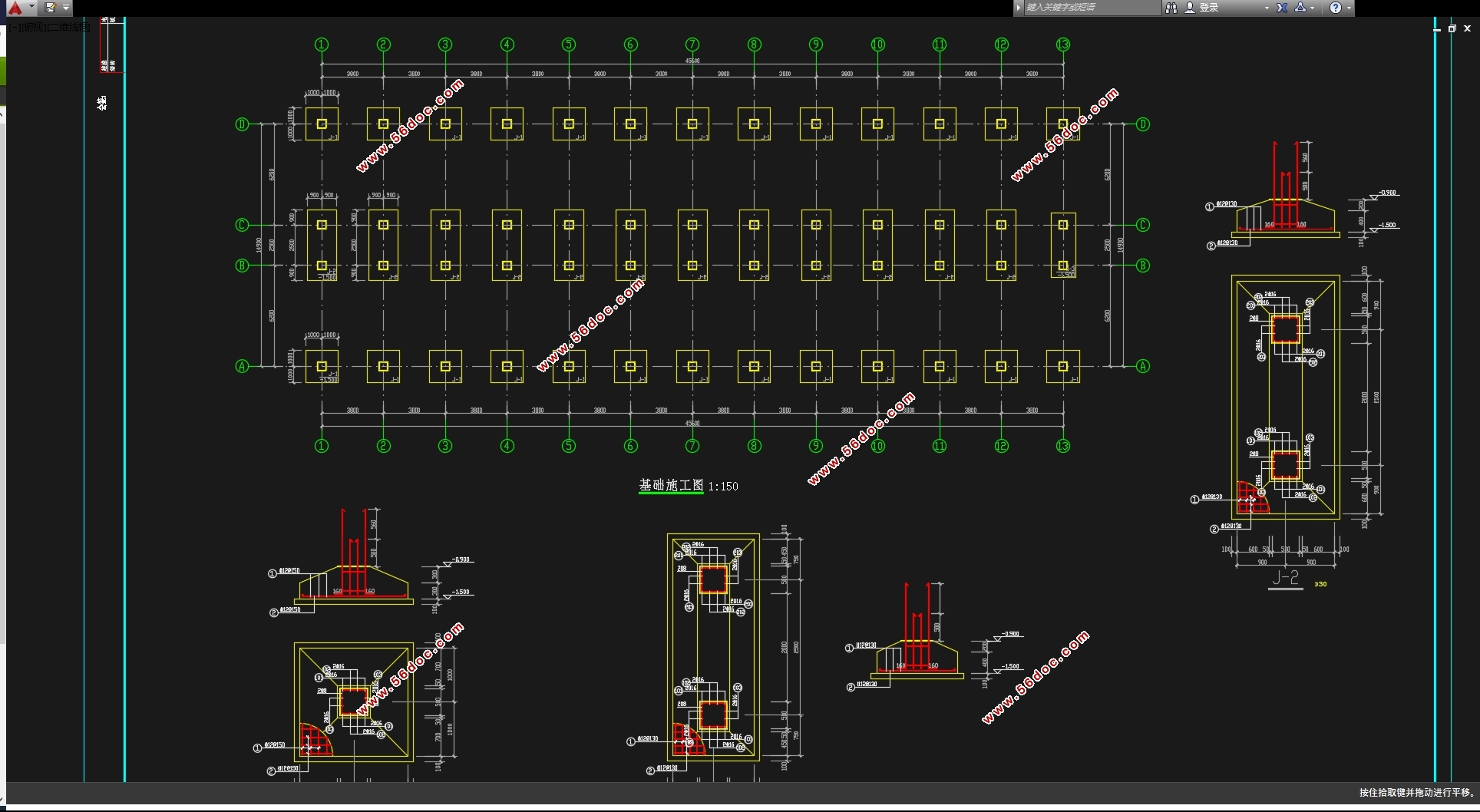Open the Help question mark icon
Image resolution: width=1480 pixels, height=812 pixels.
coord(1336,8)
